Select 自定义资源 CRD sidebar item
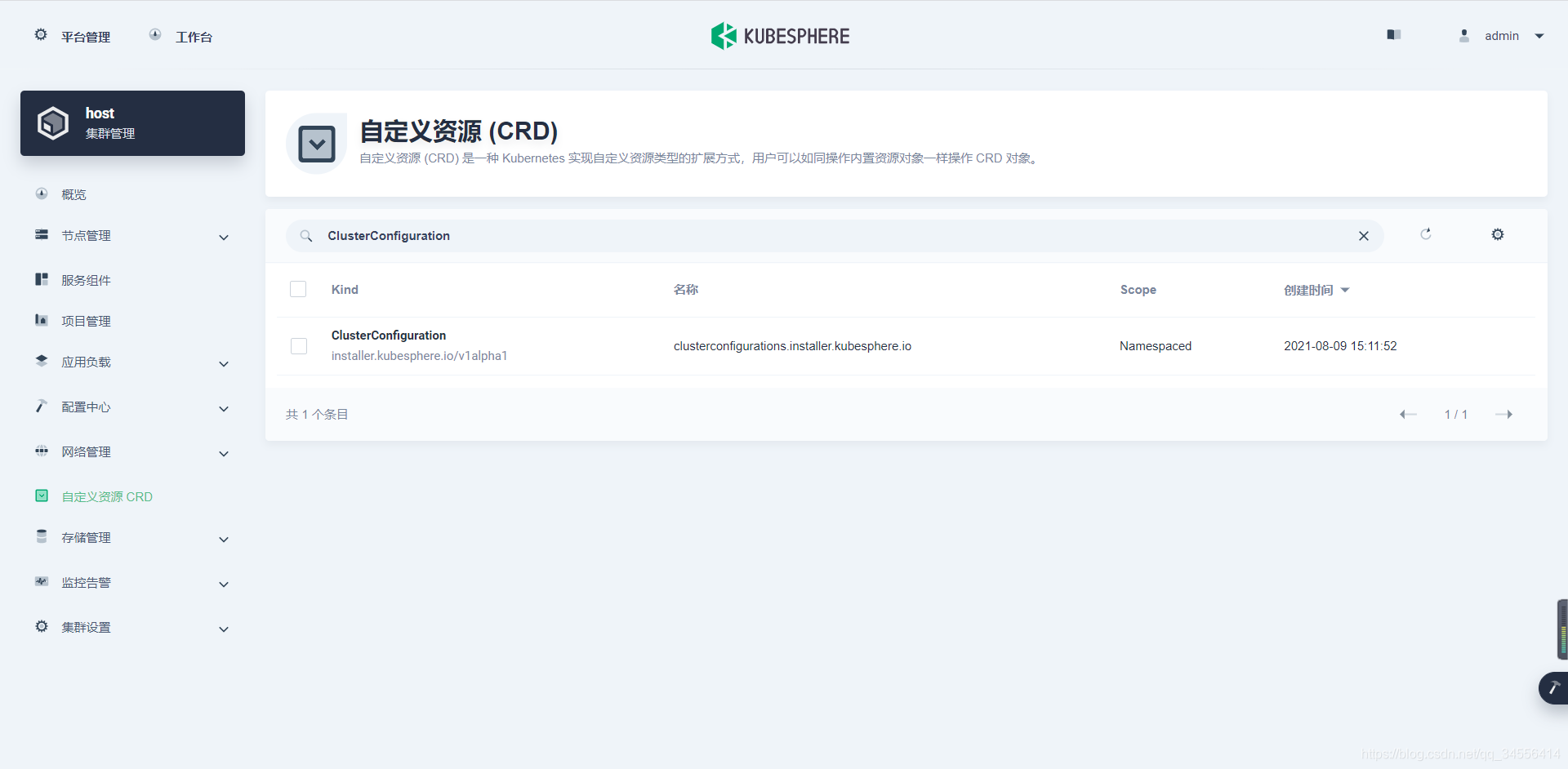1568x769 pixels. (x=107, y=496)
